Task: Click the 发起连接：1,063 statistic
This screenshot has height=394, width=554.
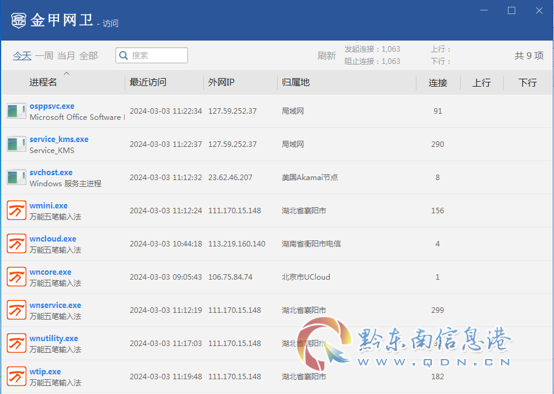Action: pyautogui.click(x=372, y=49)
